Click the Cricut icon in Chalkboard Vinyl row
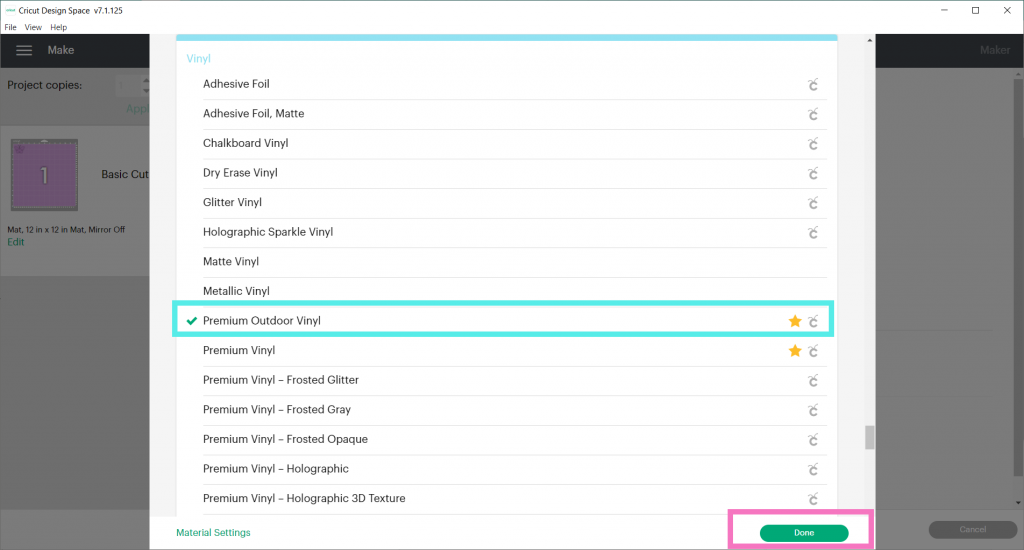The image size is (1024, 550). 812,144
